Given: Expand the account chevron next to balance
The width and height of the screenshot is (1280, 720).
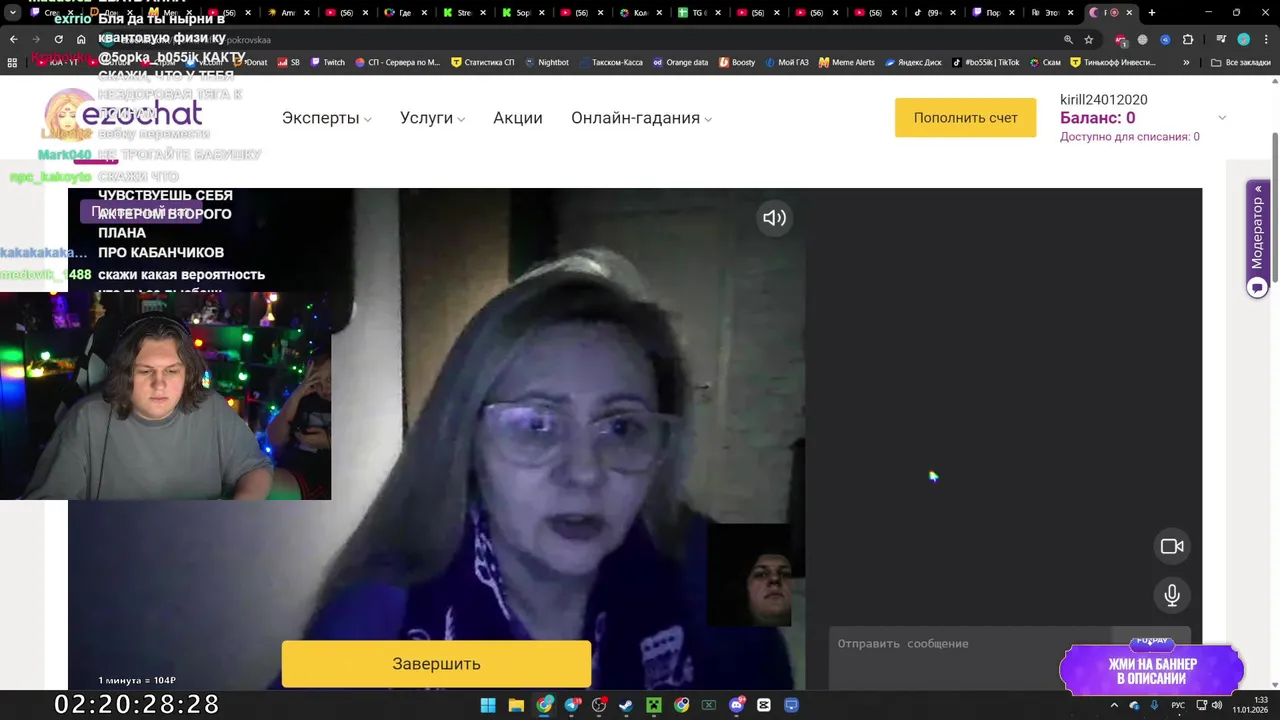Looking at the screenshot, I should (1221, 118).
